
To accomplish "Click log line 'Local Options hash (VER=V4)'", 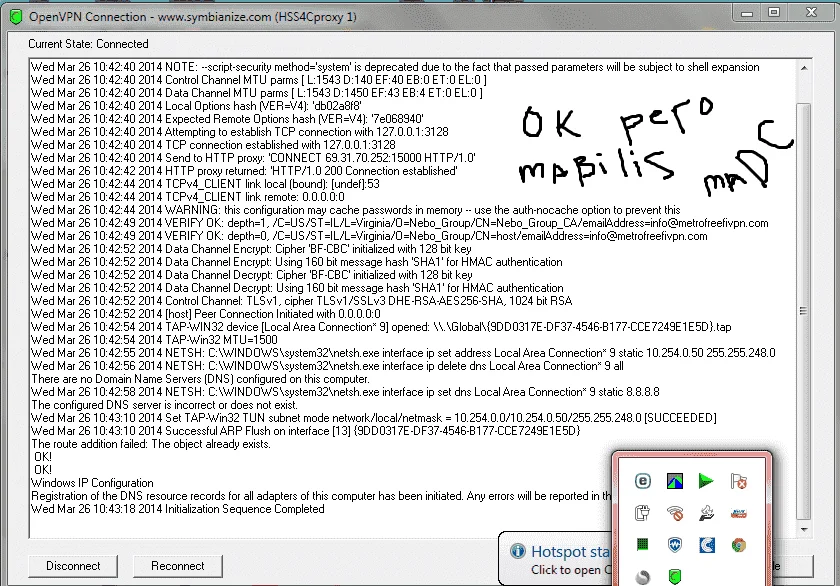I will pyautogui.click(x=196, y=106).
